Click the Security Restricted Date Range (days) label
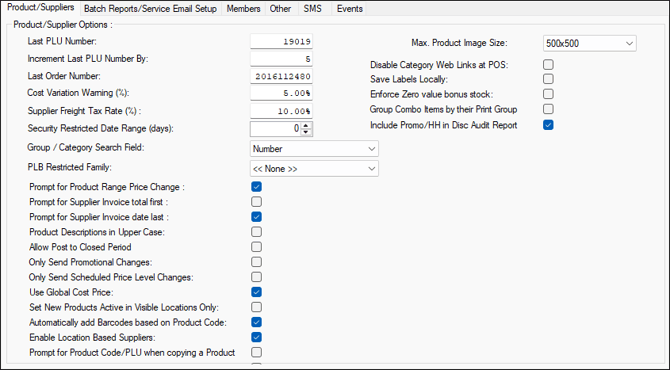The height and width of the screenshot is (370, 670). point(100,128)
